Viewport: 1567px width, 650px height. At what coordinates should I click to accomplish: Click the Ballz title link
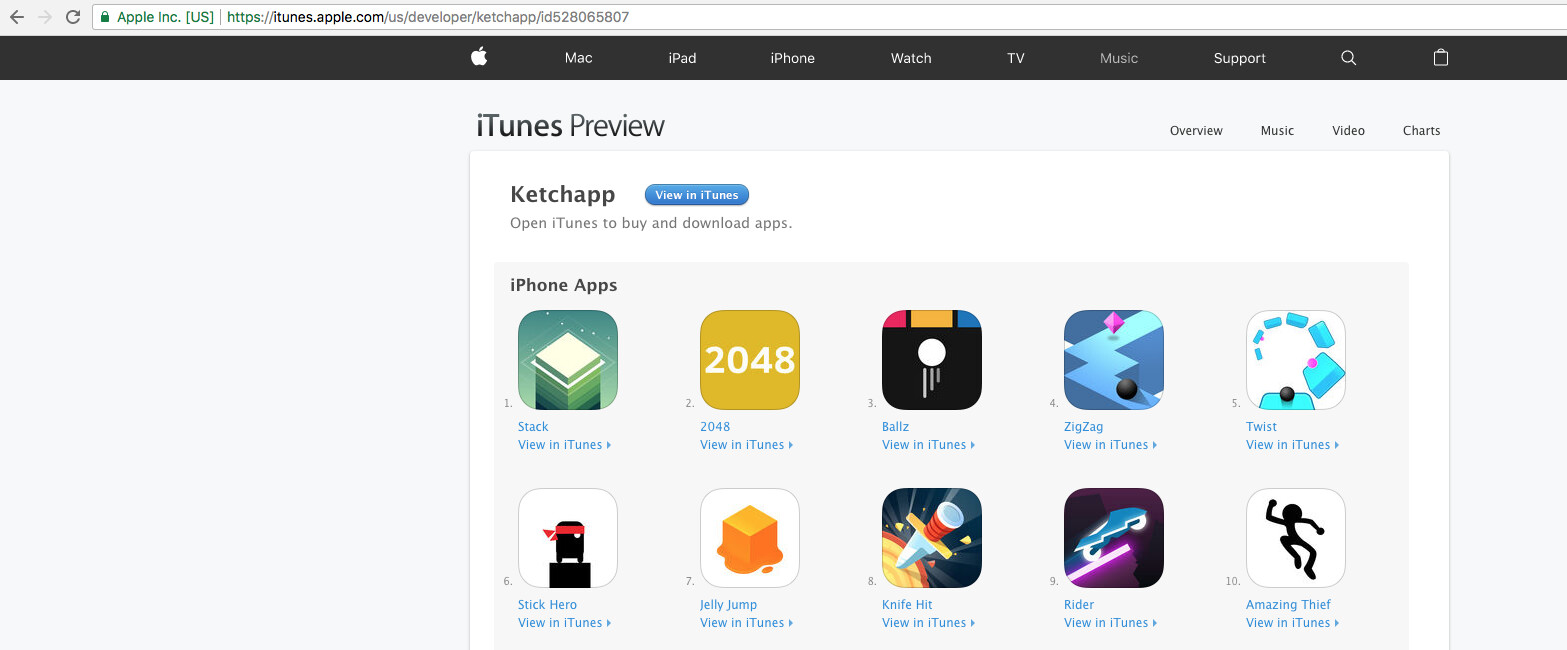(x=896, y=427)
